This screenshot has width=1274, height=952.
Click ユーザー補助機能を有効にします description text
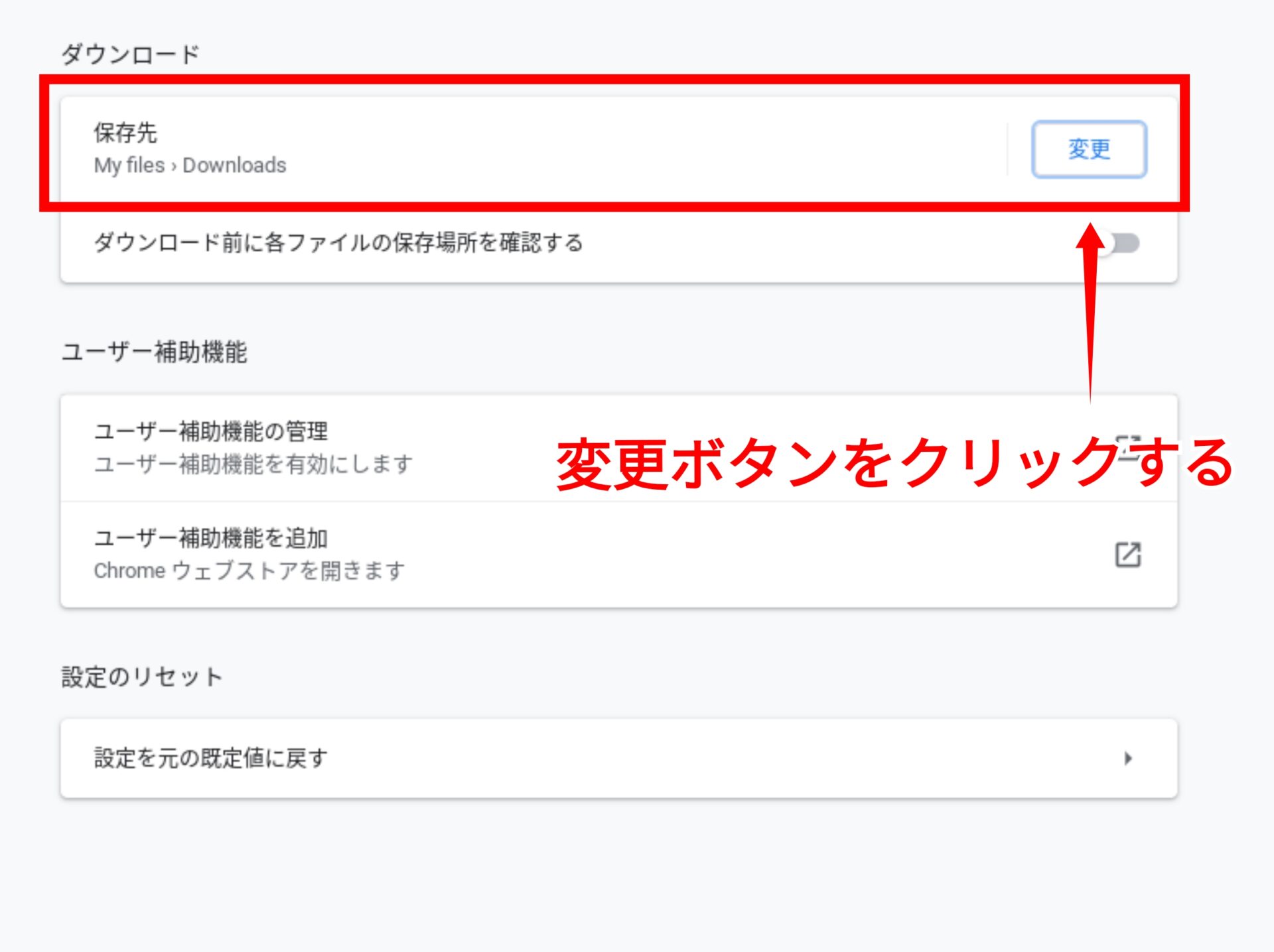pos(253,464)
